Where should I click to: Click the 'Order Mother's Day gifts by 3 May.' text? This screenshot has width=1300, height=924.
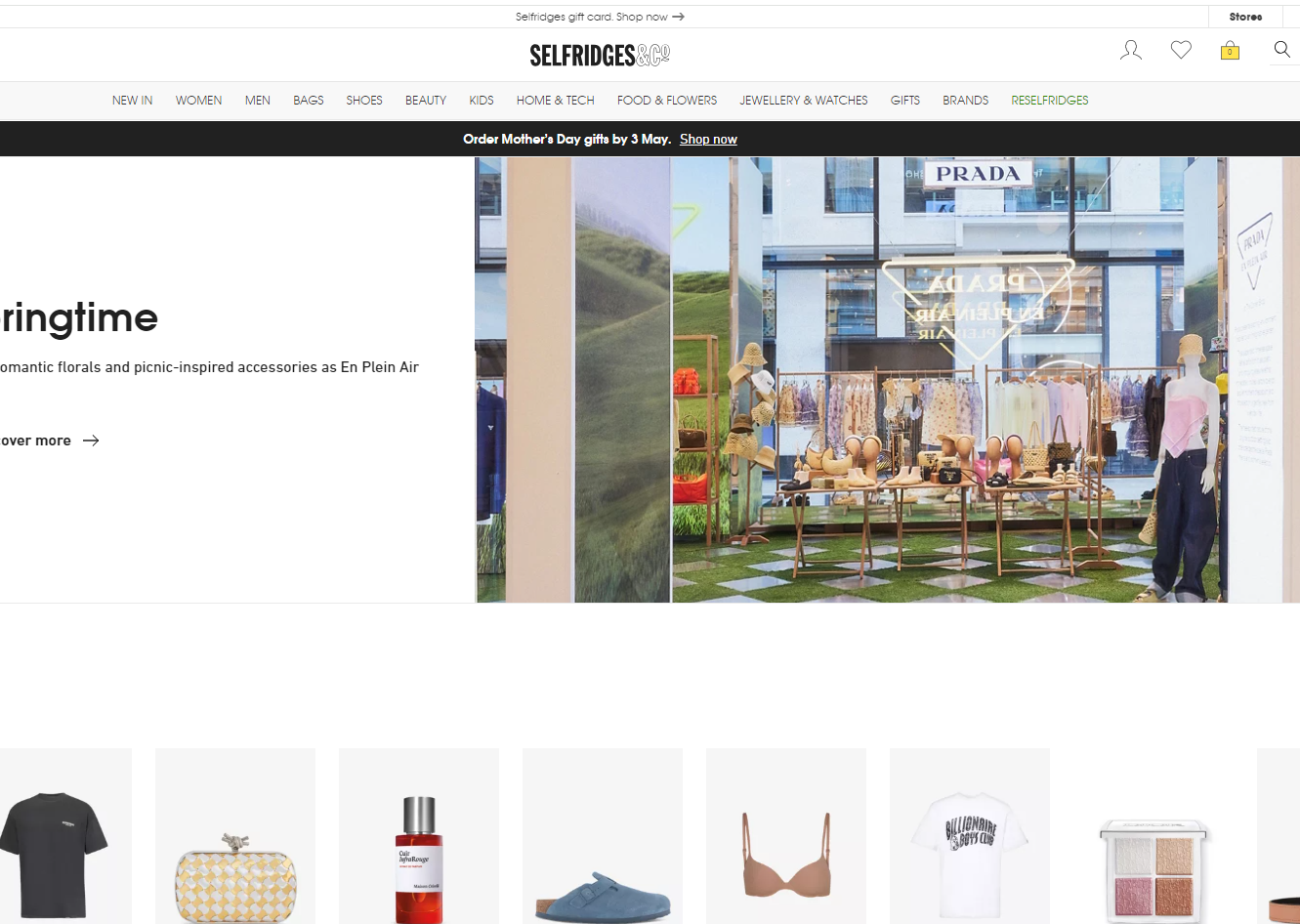[566, 140]
